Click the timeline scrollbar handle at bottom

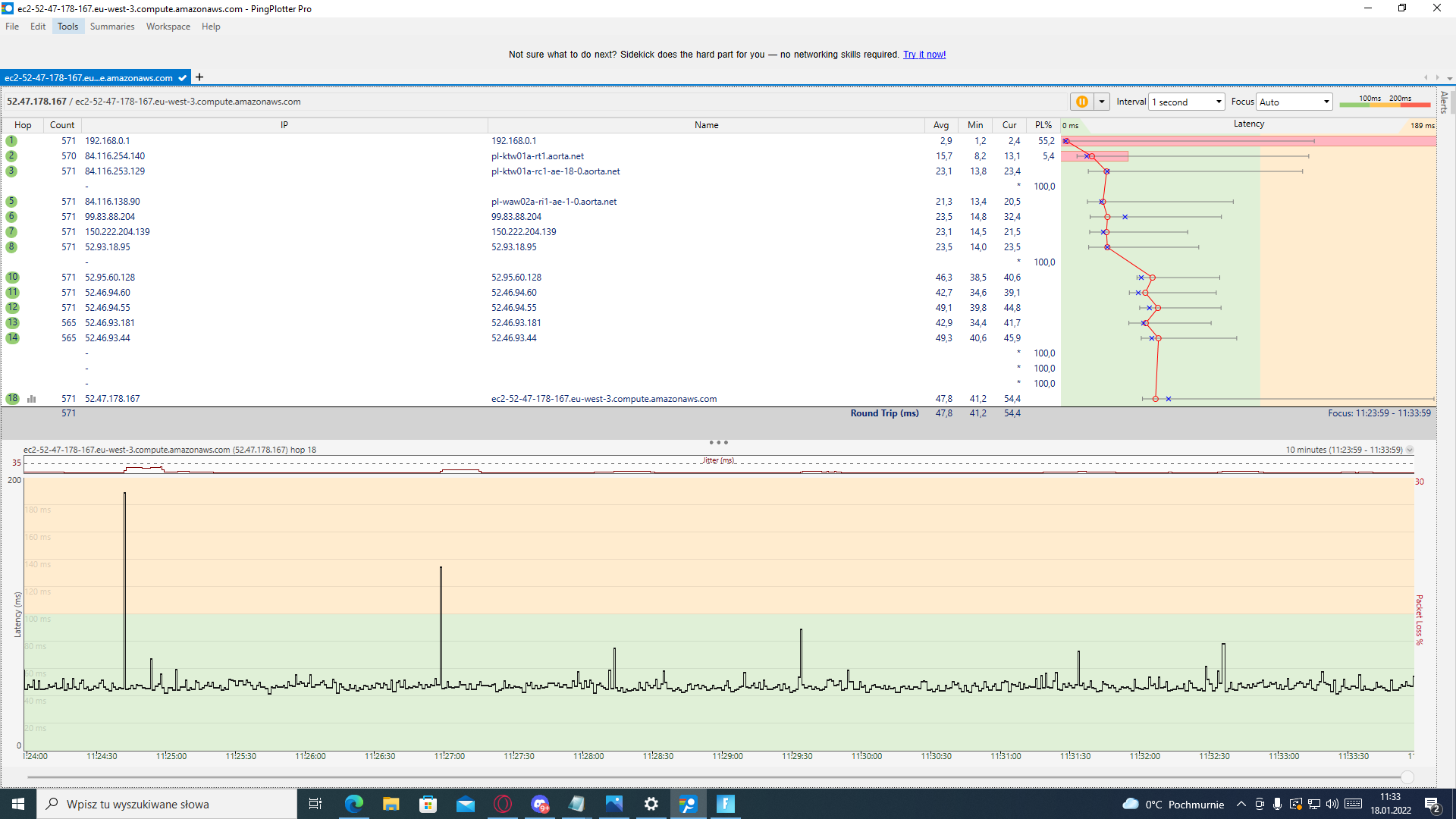tap(1407, 777)
